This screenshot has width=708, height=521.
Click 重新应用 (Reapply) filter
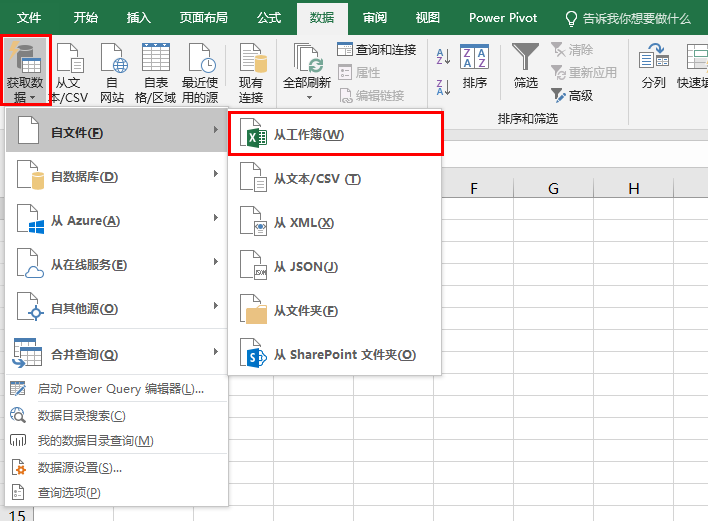tap(584, 72)
